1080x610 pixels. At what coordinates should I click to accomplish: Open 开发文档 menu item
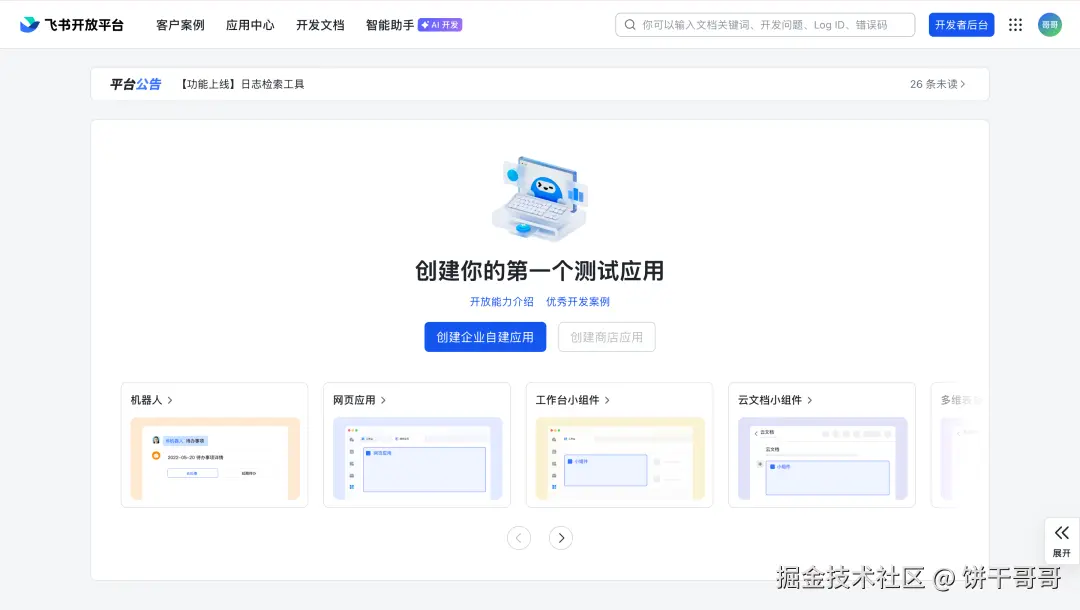[320, 25]
